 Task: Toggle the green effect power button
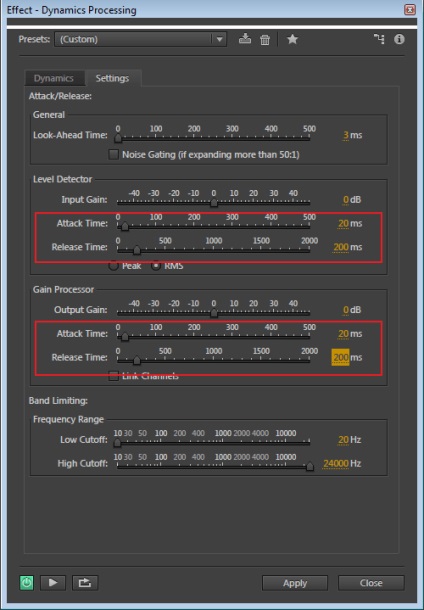pos(26,582)
